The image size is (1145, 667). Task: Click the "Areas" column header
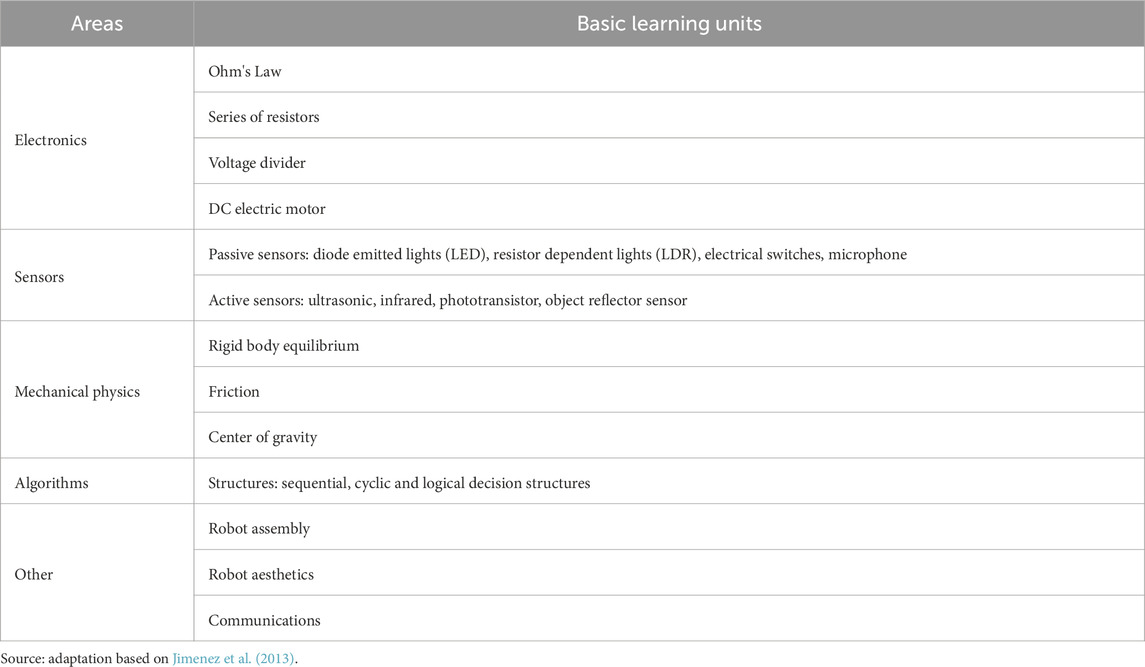97,24
